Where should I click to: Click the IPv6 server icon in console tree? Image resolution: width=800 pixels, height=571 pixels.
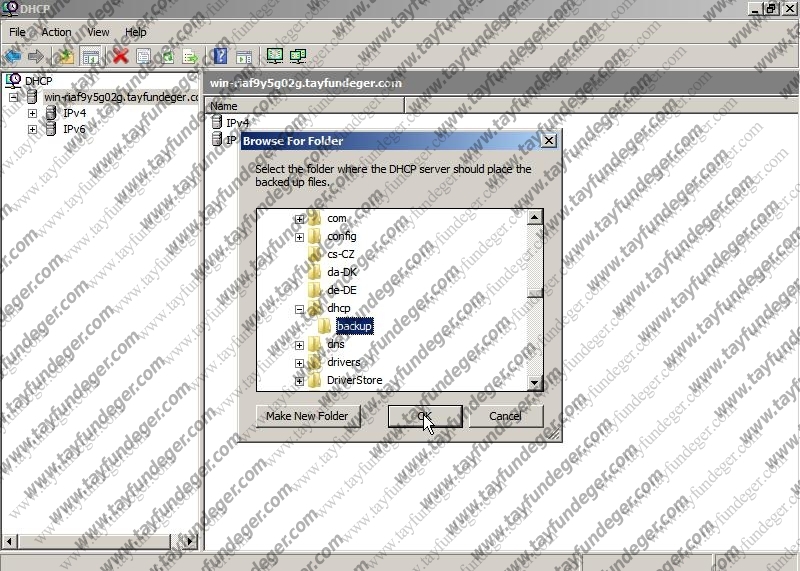[51, 129]
